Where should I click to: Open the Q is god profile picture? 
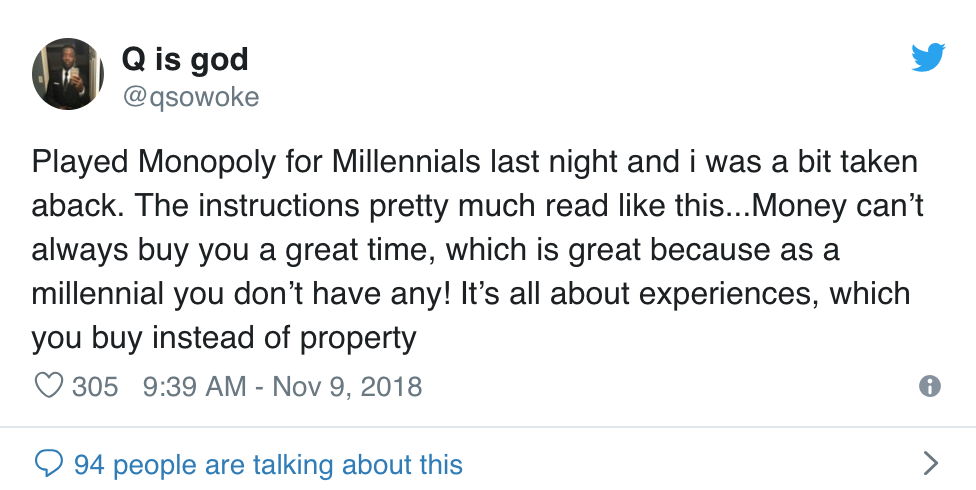68,74
